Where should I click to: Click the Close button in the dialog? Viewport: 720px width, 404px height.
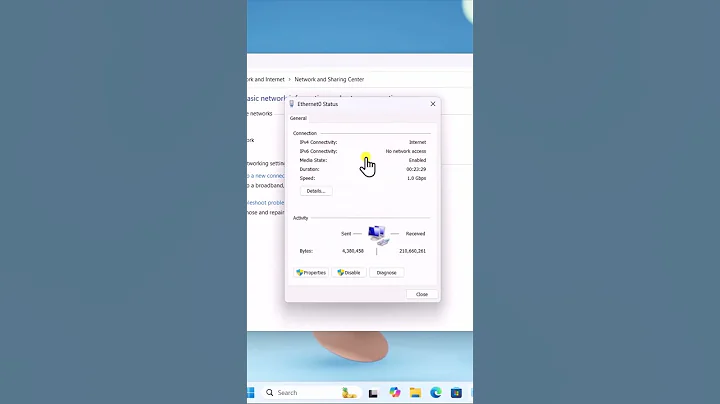[x=422, y=294]
